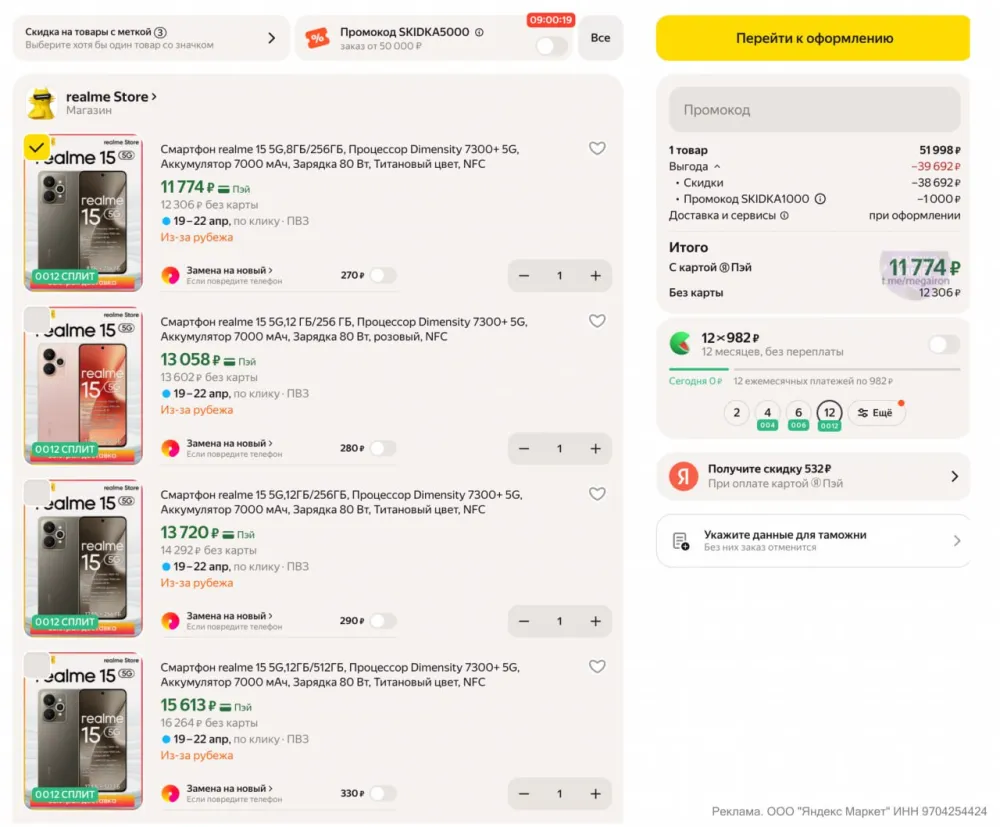The image size is (1000, 827).
Task: Choose the 4-month payment plan
Action: click(x=767, y=412)
